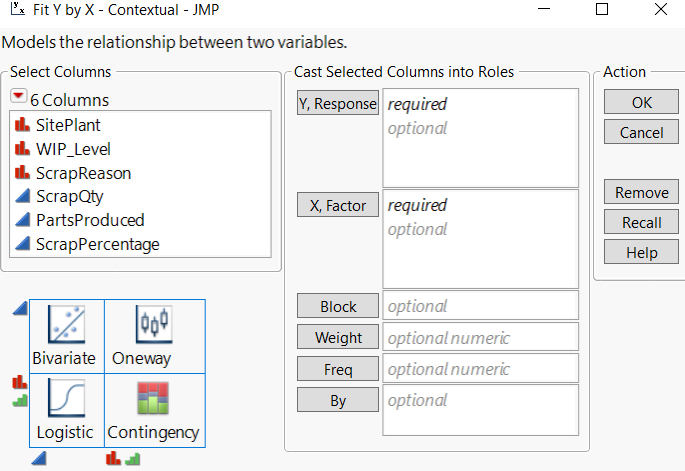Click the Y, Response drop box
Screen dimensions: 685x471
click(x=480, y=138)
